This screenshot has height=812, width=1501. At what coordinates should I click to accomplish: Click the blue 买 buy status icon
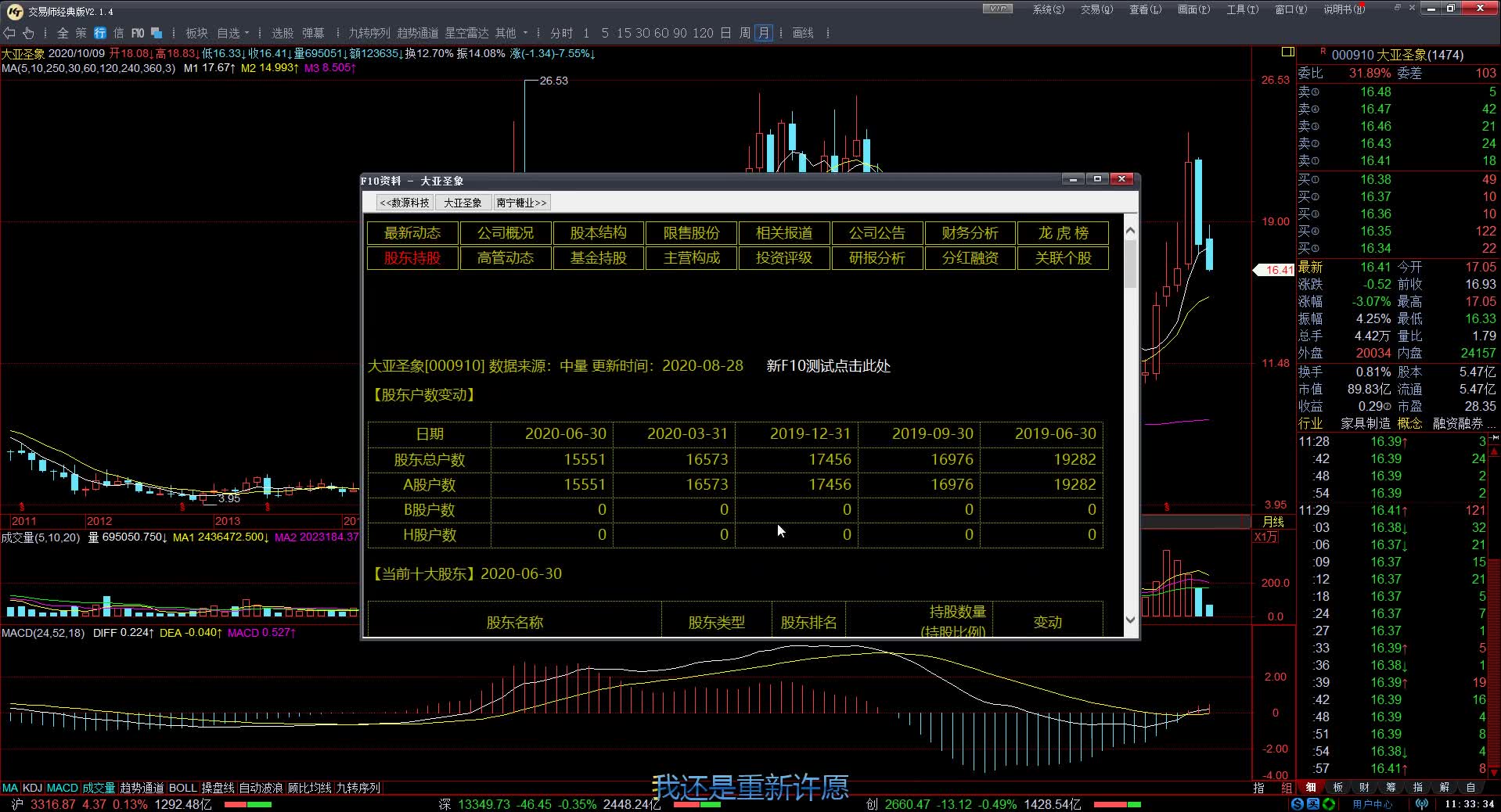tap(1313, 804)
